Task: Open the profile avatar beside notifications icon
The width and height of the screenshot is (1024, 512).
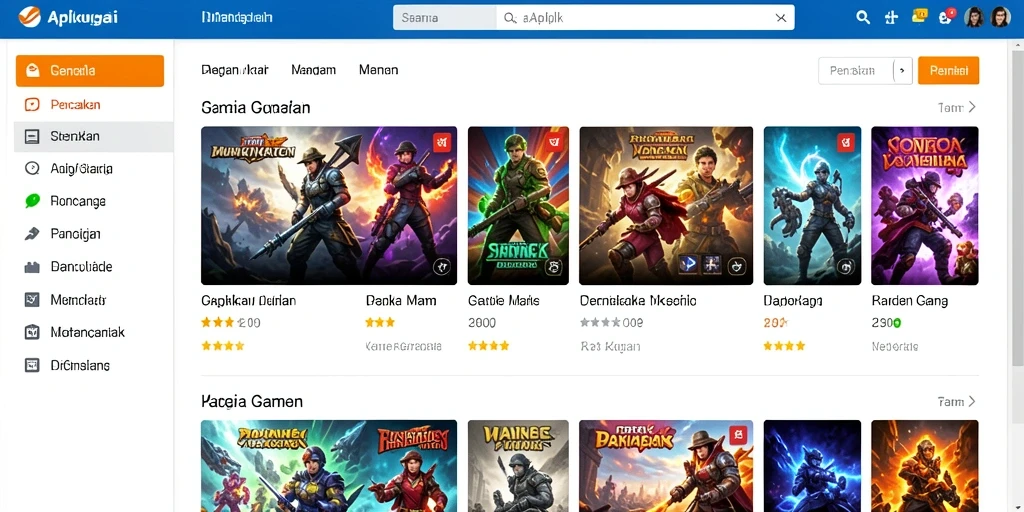Action: pyautogui.click(x=974, y=18)
